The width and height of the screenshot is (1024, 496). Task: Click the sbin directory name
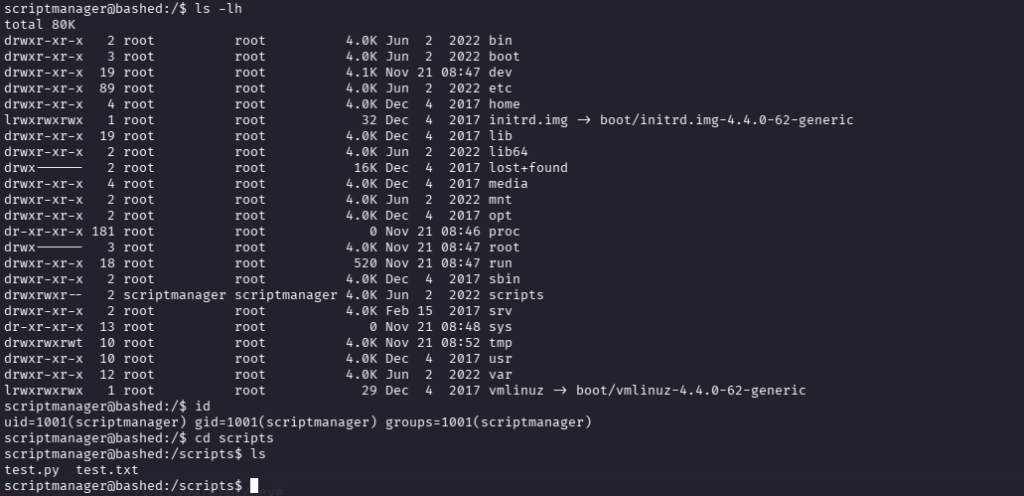(505, 279)
